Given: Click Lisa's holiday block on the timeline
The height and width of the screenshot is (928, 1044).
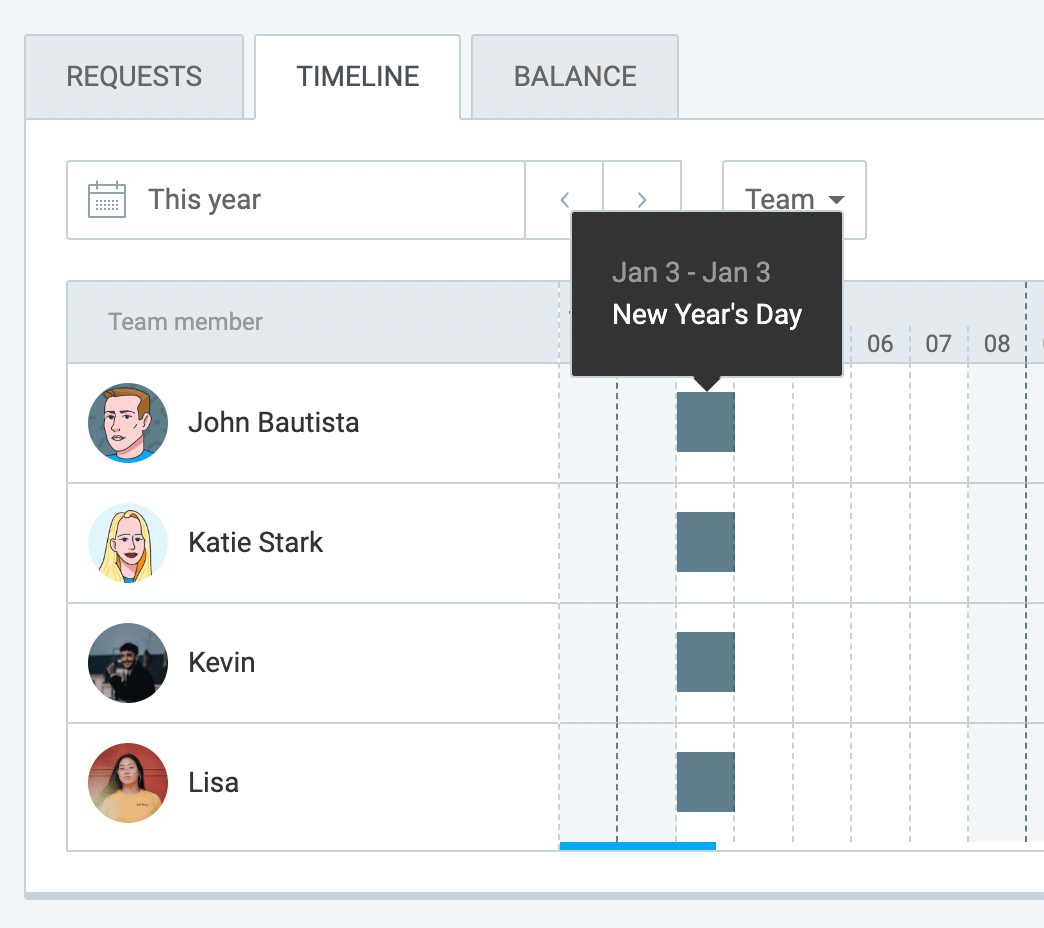Looking at the screenshot, I should click(x=706, y=782).
